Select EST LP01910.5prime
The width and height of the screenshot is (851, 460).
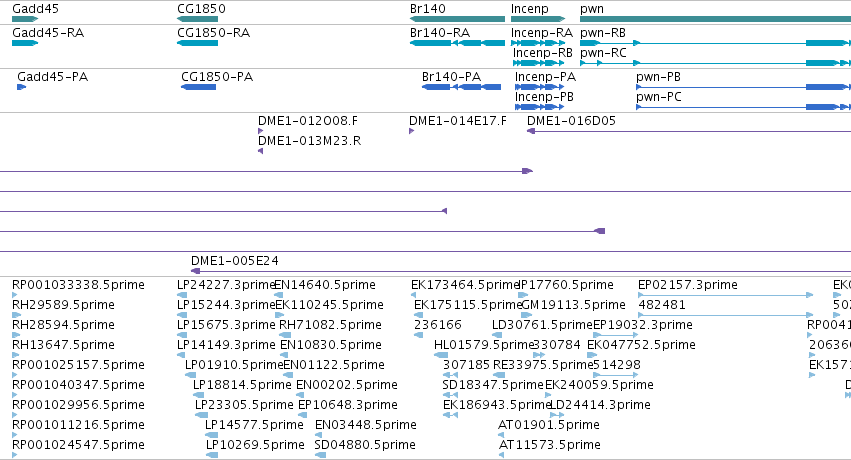190,375
